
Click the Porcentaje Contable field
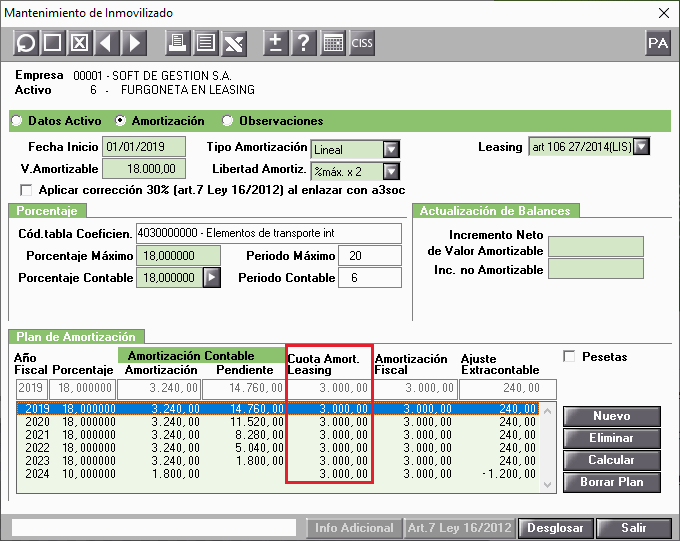pyautogui.click(x=170, y=278)
